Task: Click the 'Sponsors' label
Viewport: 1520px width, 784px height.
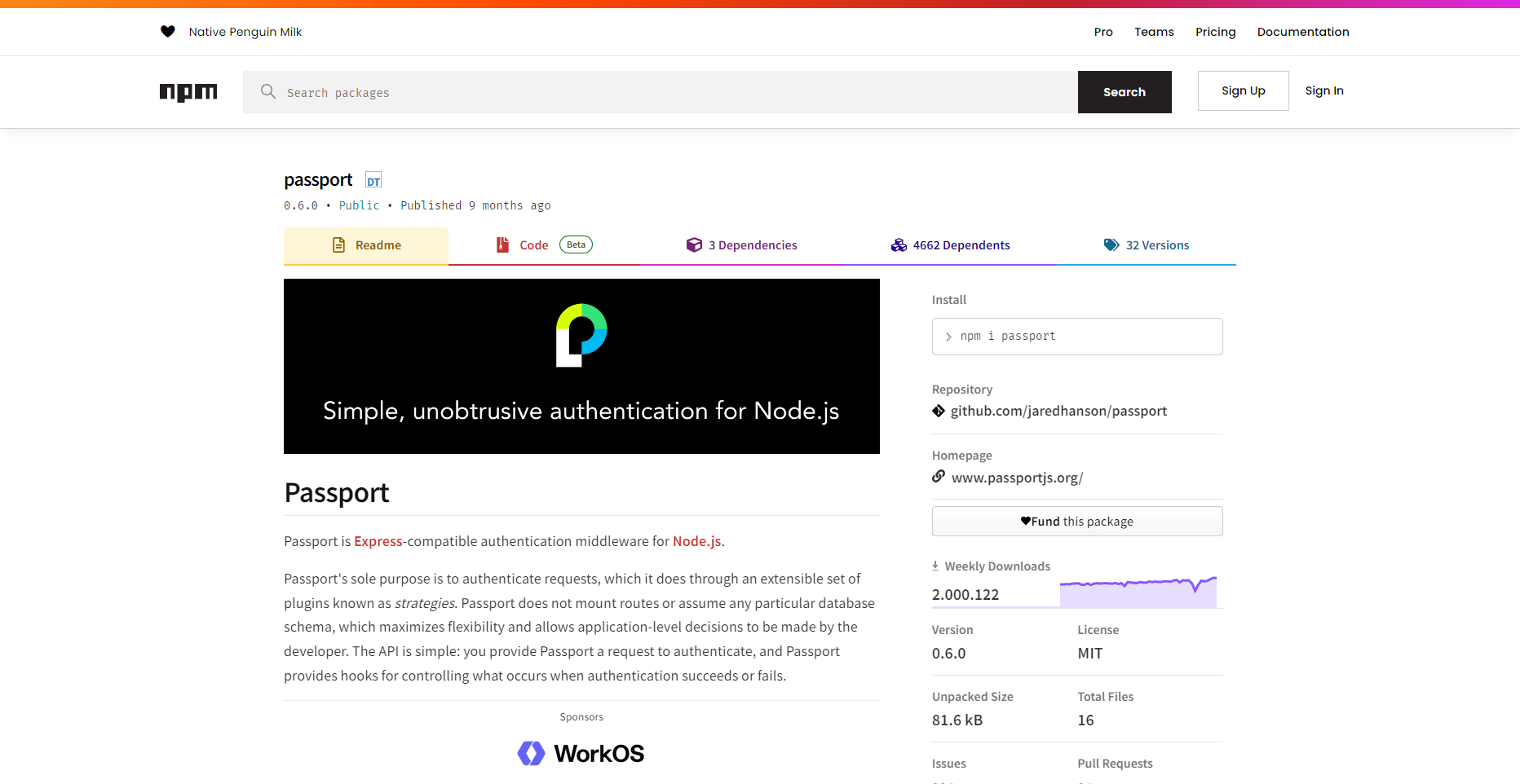Action: (x=581, y=717)
